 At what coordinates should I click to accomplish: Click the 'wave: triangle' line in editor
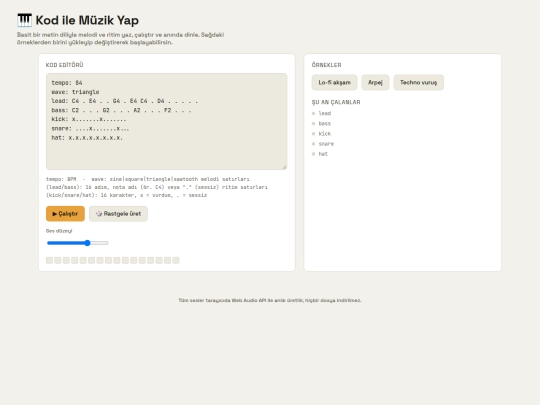pos(75,92)
